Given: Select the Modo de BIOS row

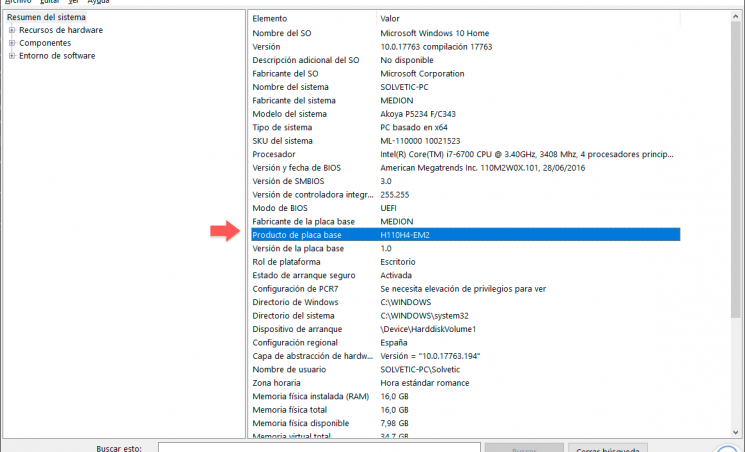Looking at the screenshot, I should coord(466,208).
